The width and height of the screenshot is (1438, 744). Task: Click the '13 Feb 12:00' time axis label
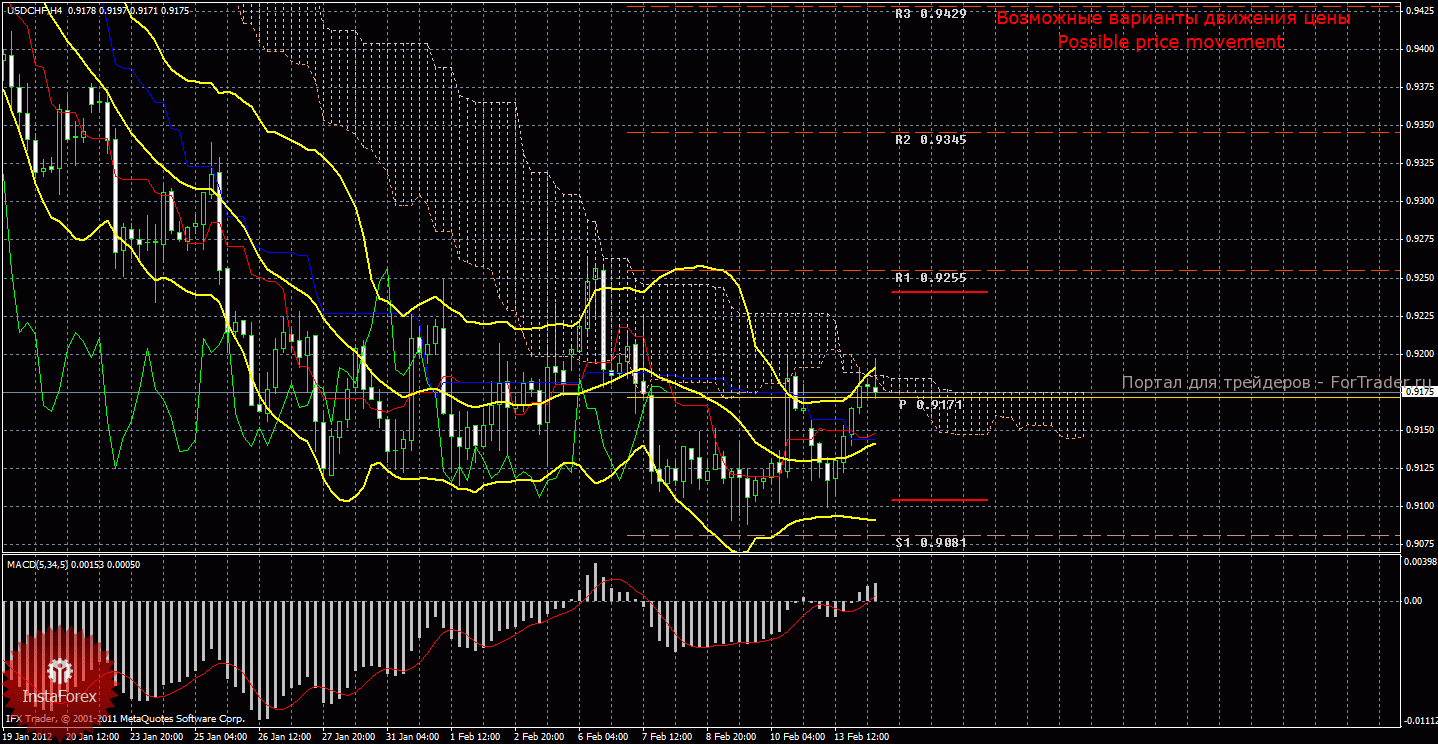(x=860, y=737)
